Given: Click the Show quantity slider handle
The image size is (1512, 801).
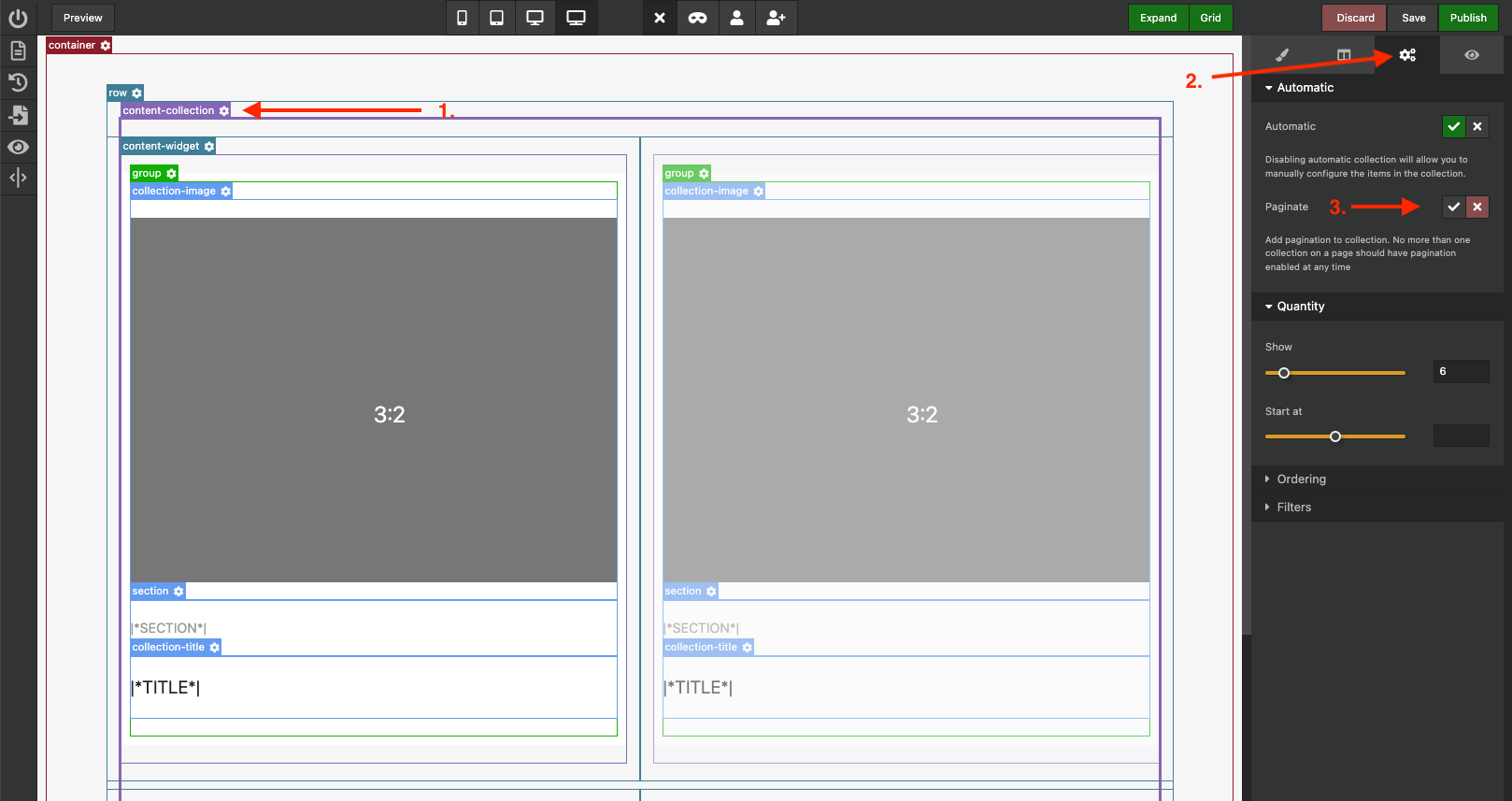Looking at the screenshot, I should 1284,373.
